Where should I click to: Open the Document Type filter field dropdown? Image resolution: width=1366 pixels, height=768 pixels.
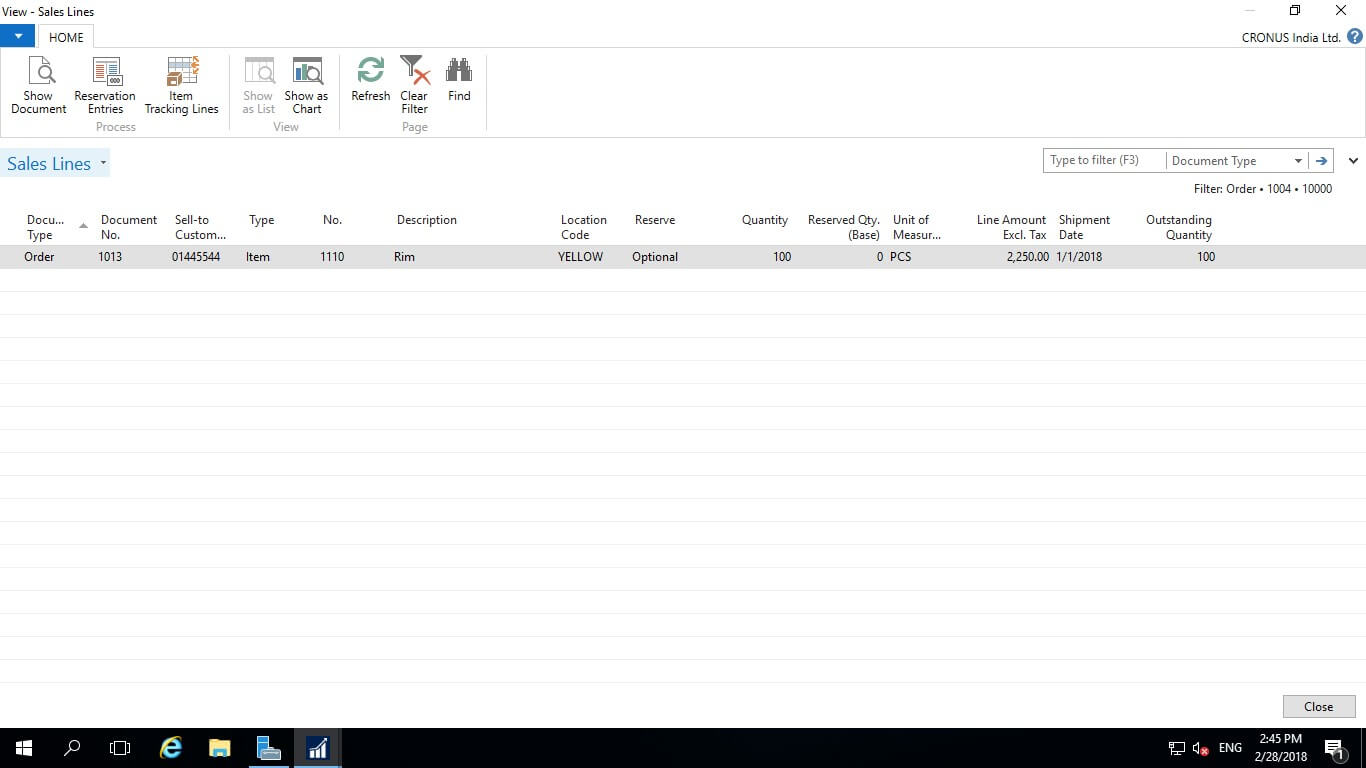pyautogui.click(x=1298, y=161)
